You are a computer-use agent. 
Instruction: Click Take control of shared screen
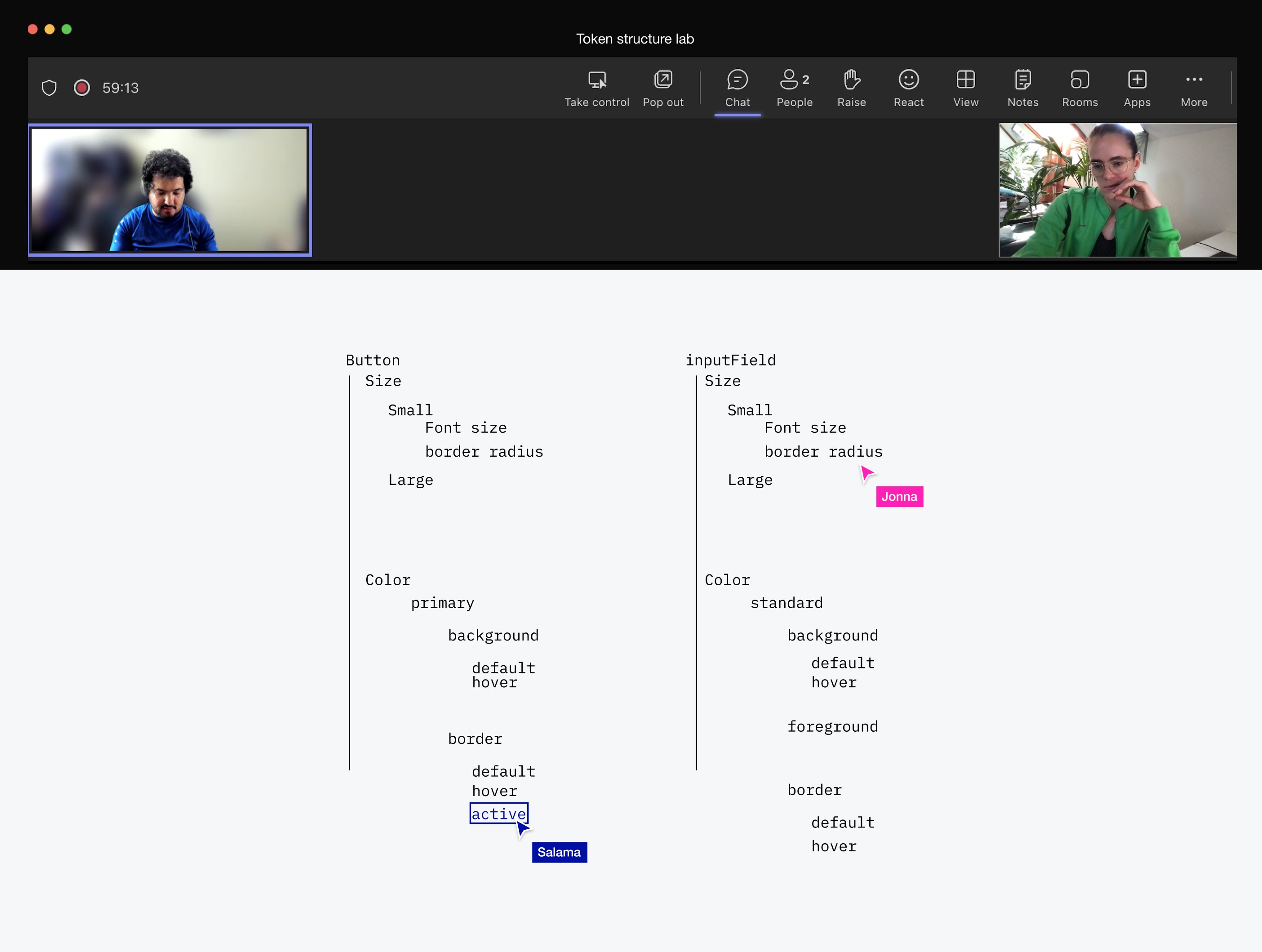click(x=597, y=88)
